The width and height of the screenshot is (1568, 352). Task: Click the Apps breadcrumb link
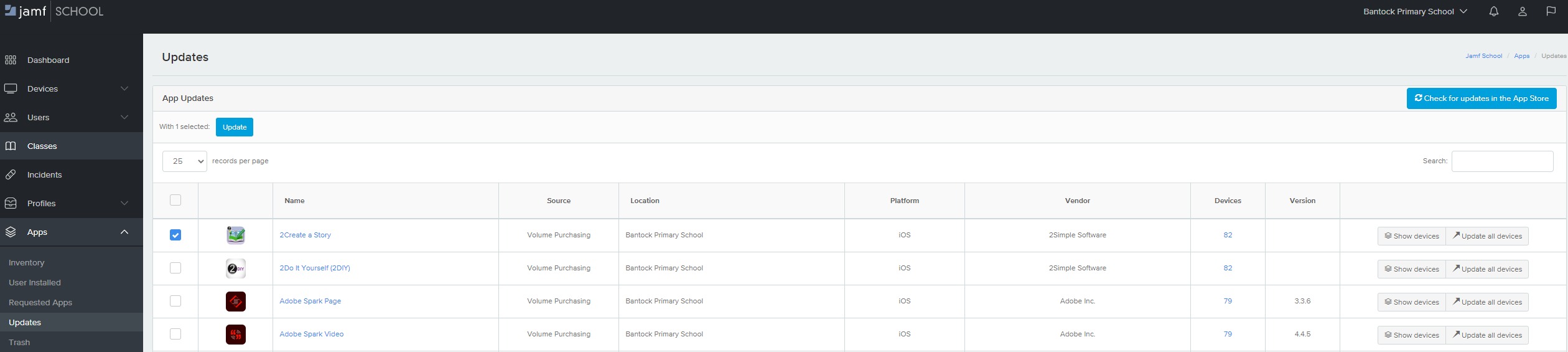(1522, 56)
